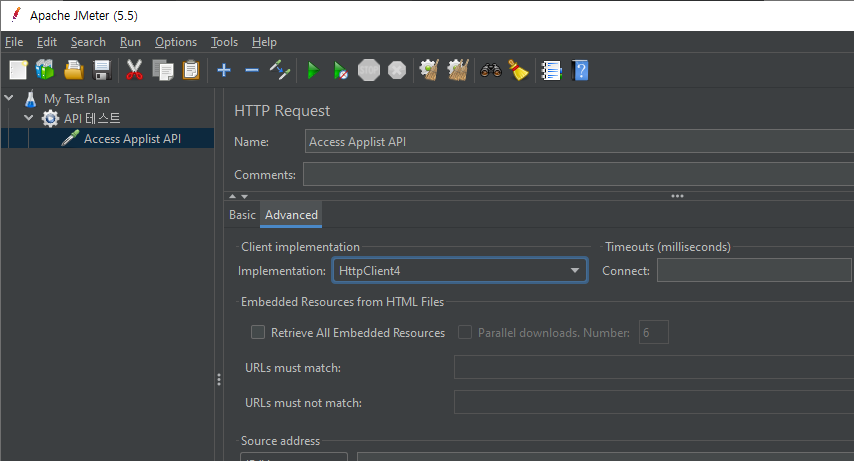Click the Clear icon with single broom
854x461 pixels.
tap(429, 70)
